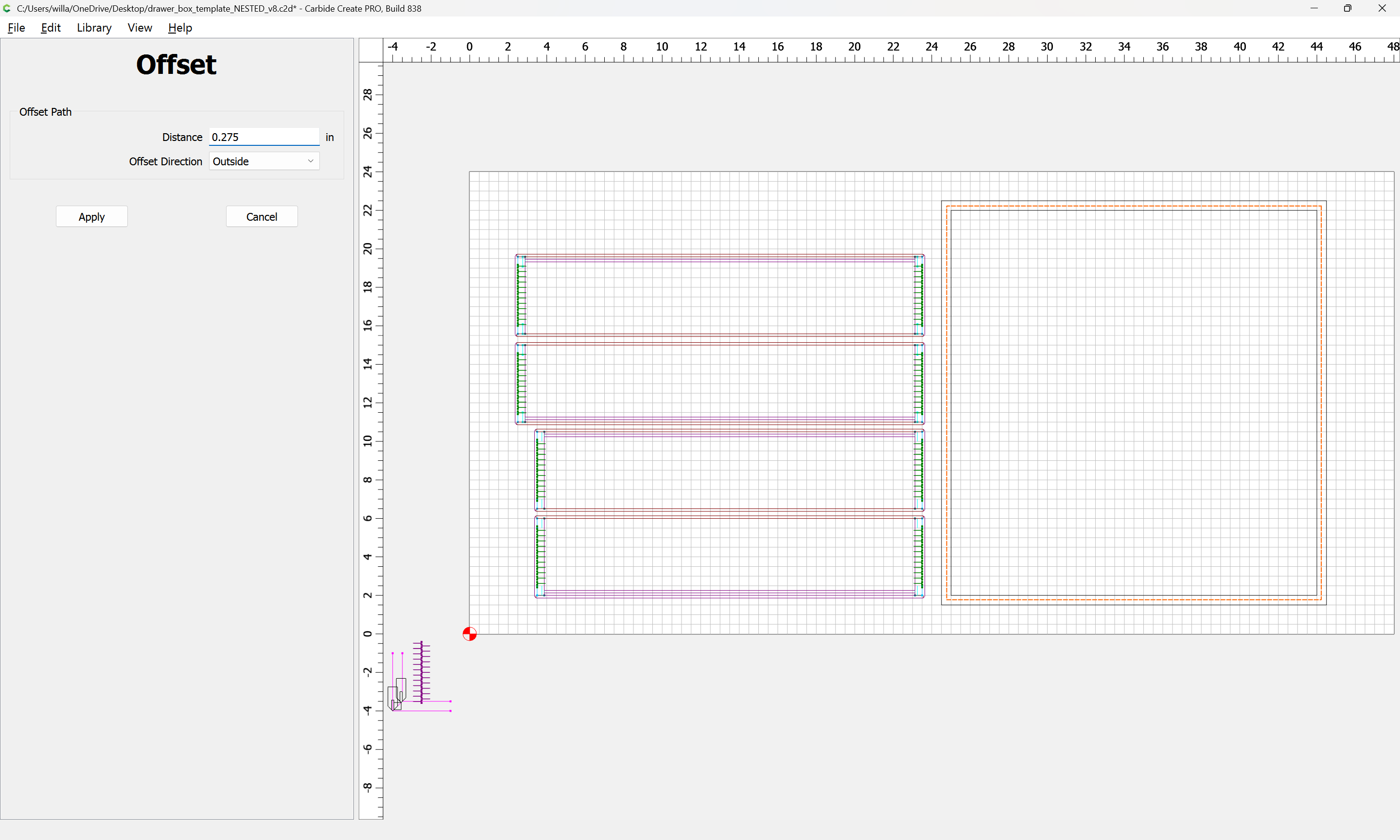Open the File menu
Viewport: 1400px width, 840px height.
(16, 28)
